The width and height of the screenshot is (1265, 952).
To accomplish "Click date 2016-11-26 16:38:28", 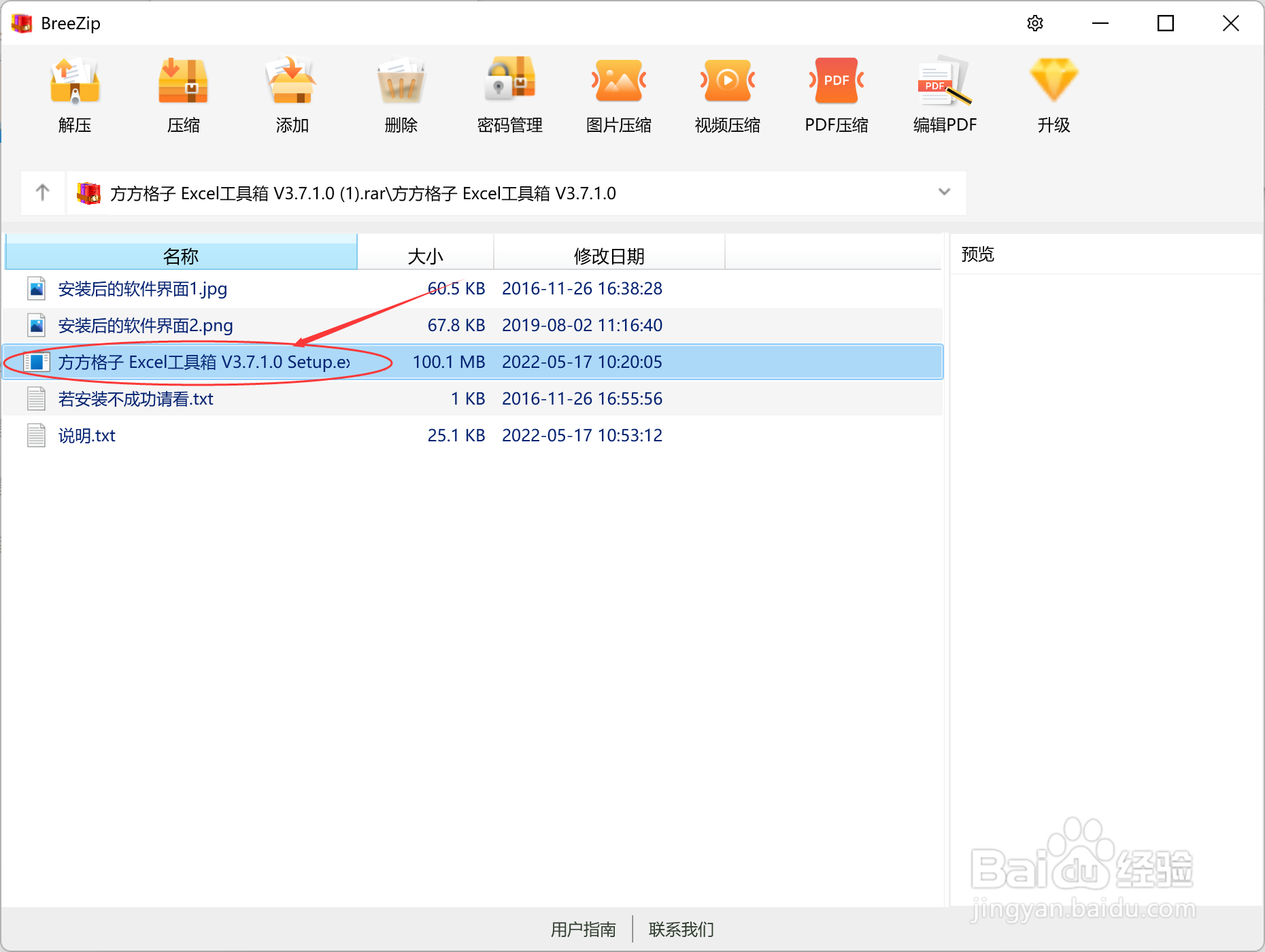I will click(x=582, y=288).
